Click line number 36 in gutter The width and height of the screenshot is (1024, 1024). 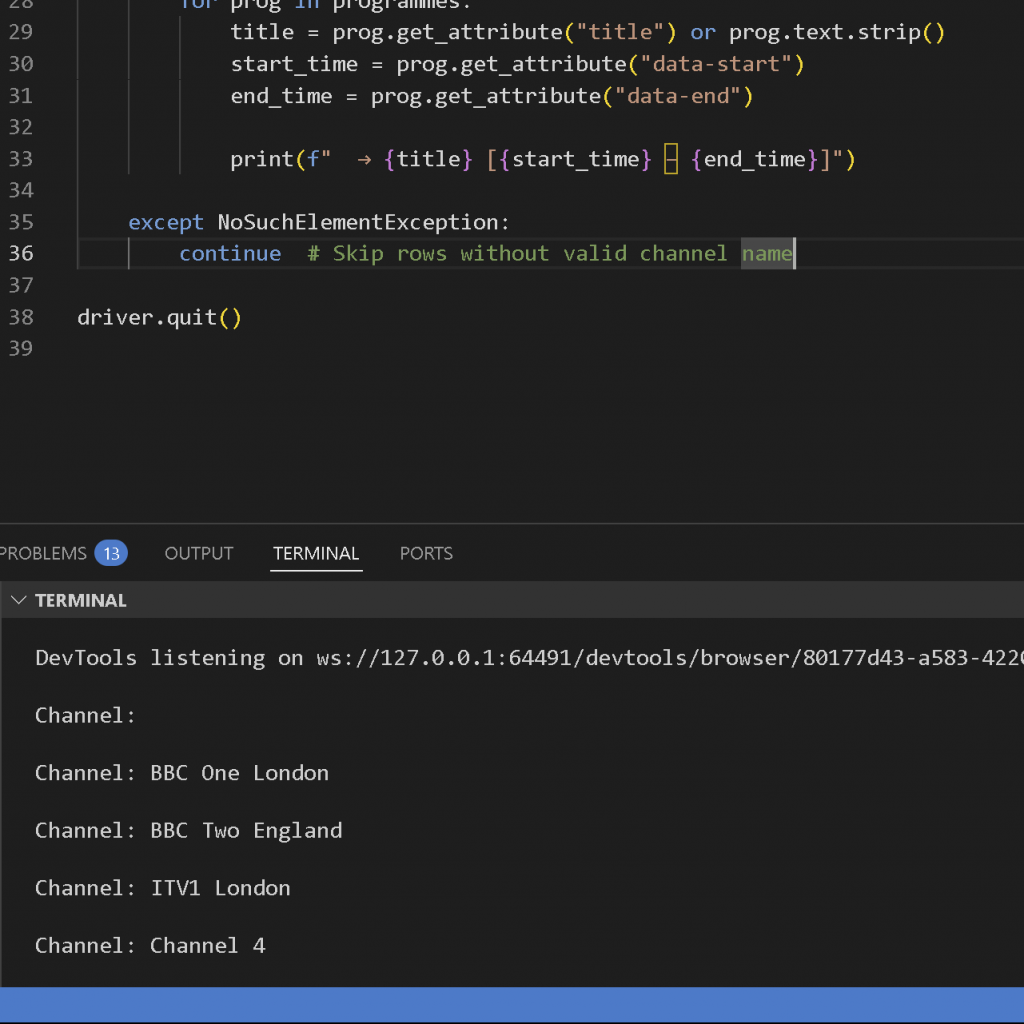coord(21,253)
